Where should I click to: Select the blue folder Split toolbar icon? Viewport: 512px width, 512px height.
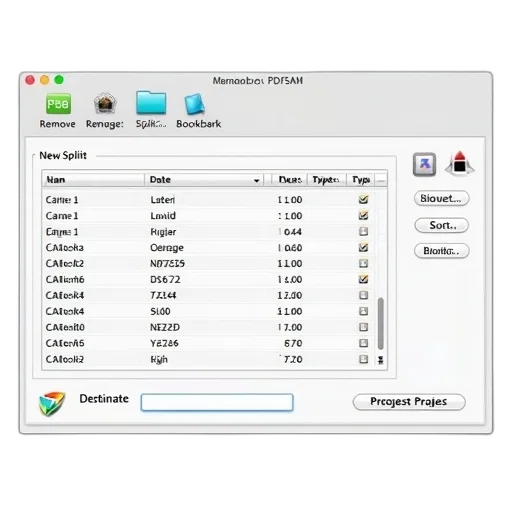point(151,102)
